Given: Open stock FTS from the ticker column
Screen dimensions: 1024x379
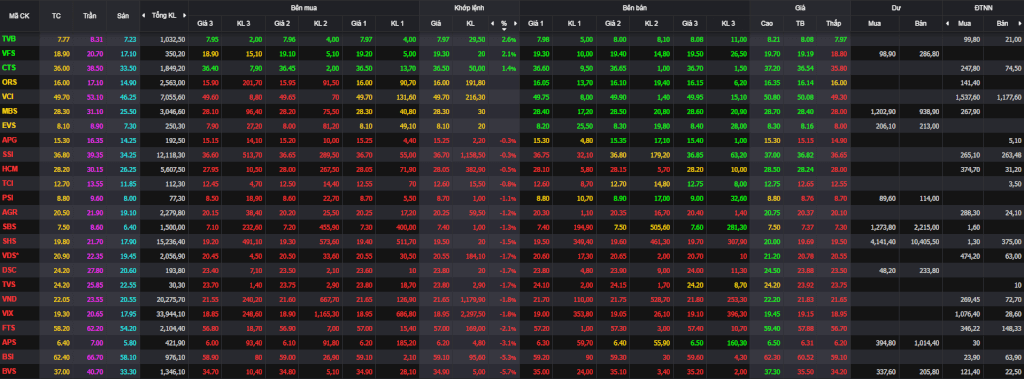Looking at the screenshot, I should click(8, 327).
